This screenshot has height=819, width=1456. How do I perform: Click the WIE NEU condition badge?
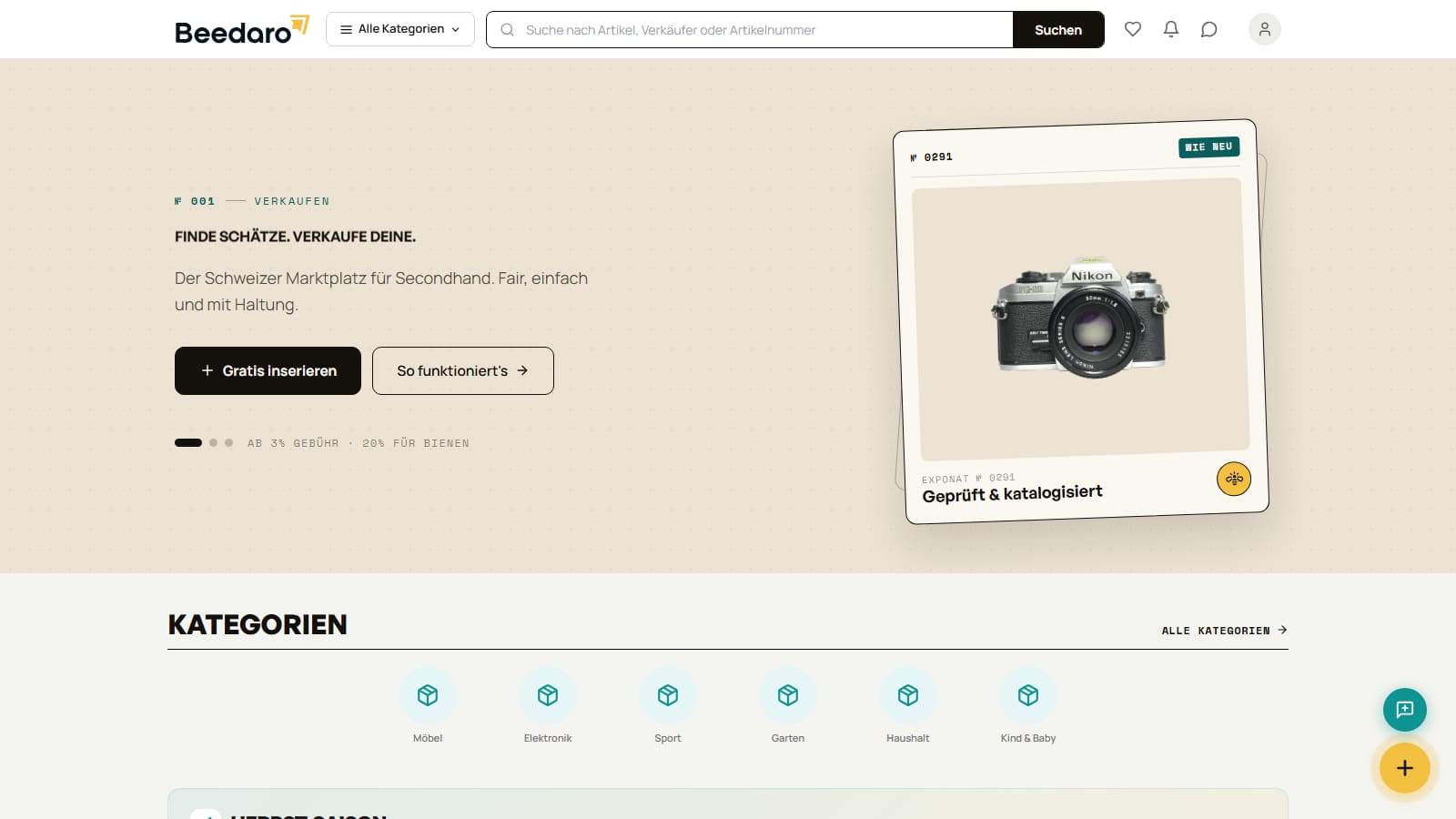[1208, 147]
